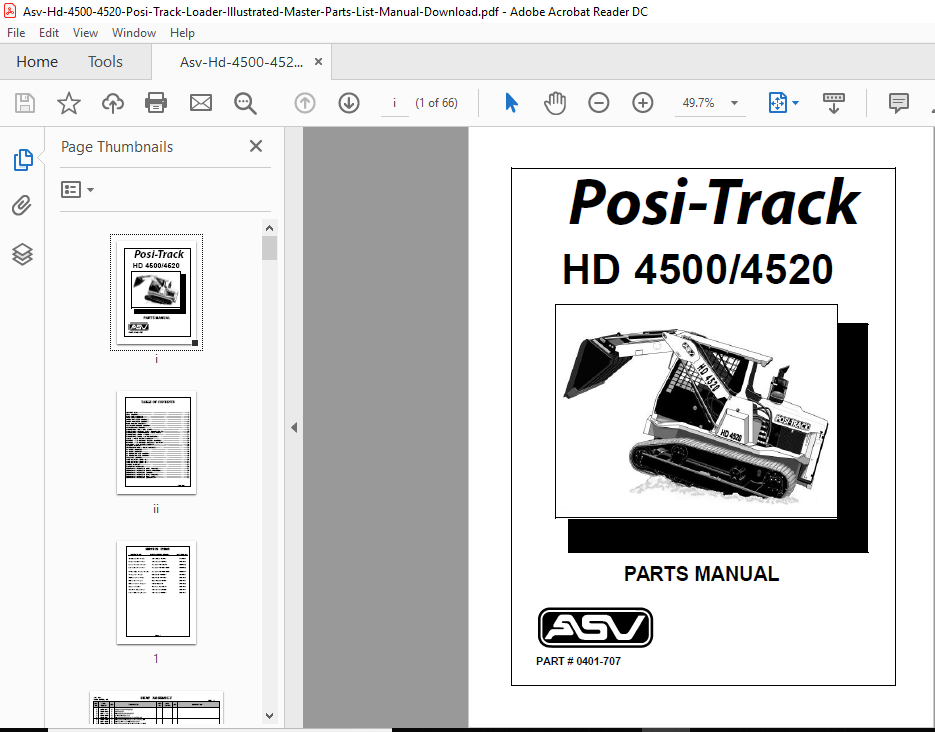
Task: Send file by email envelope icon
Action: coord(201,103)
